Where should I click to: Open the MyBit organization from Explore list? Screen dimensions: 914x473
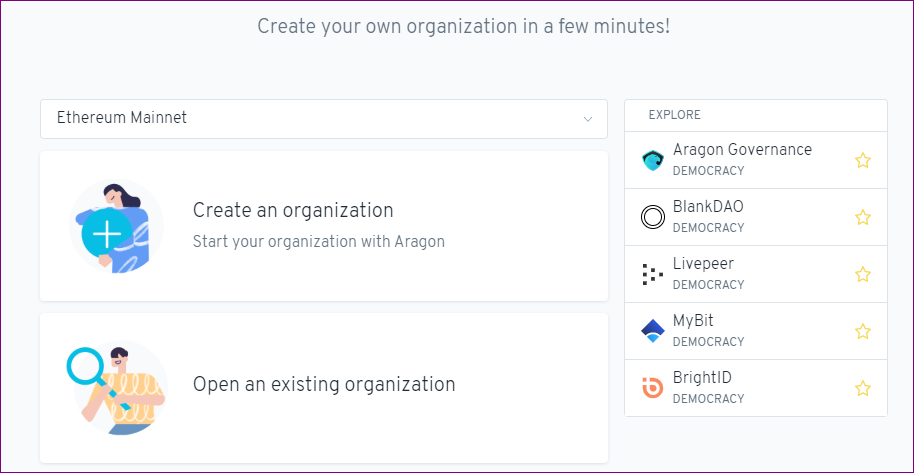pos(755,331)
